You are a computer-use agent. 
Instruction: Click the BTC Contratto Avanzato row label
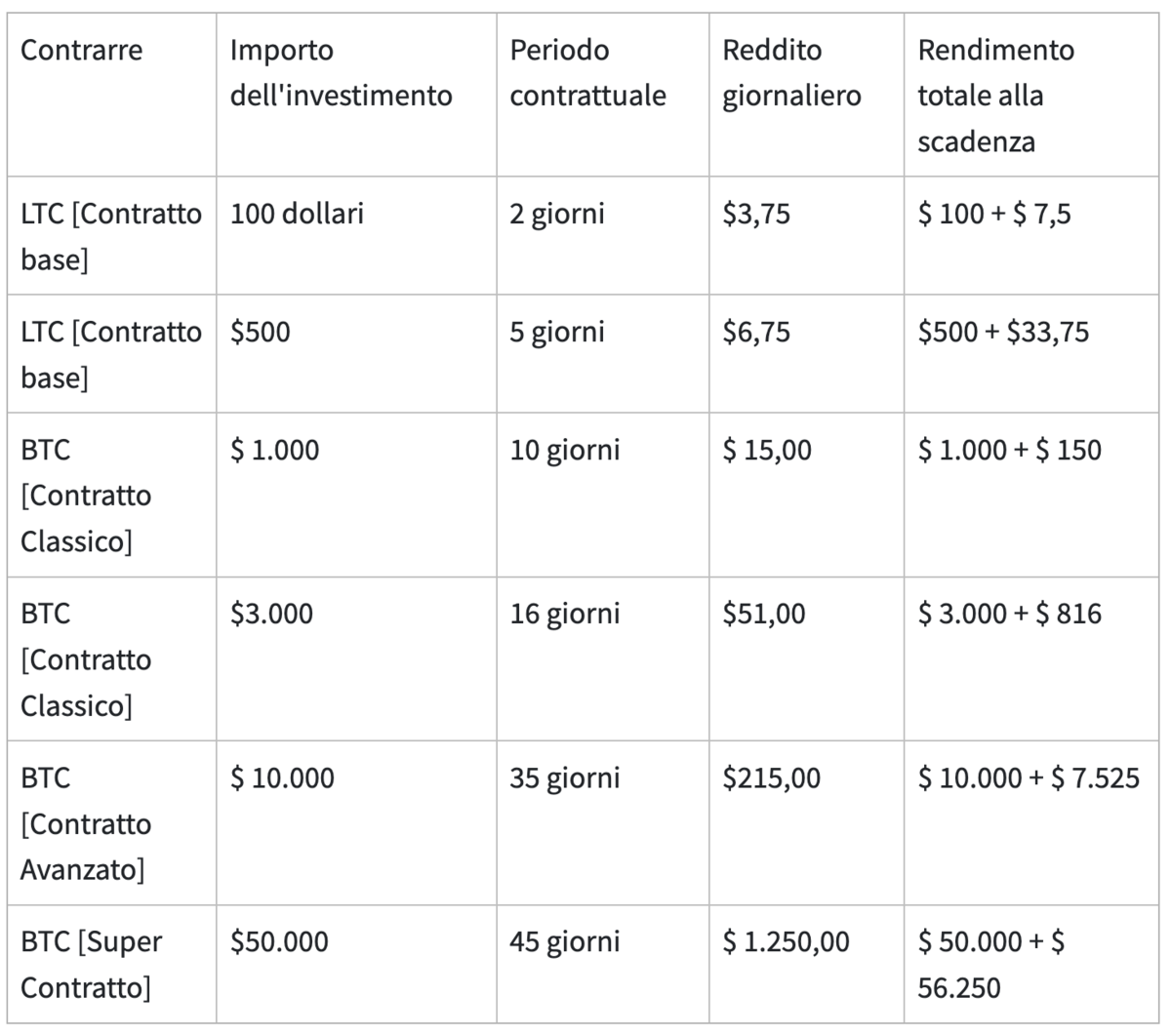point(86,823)
